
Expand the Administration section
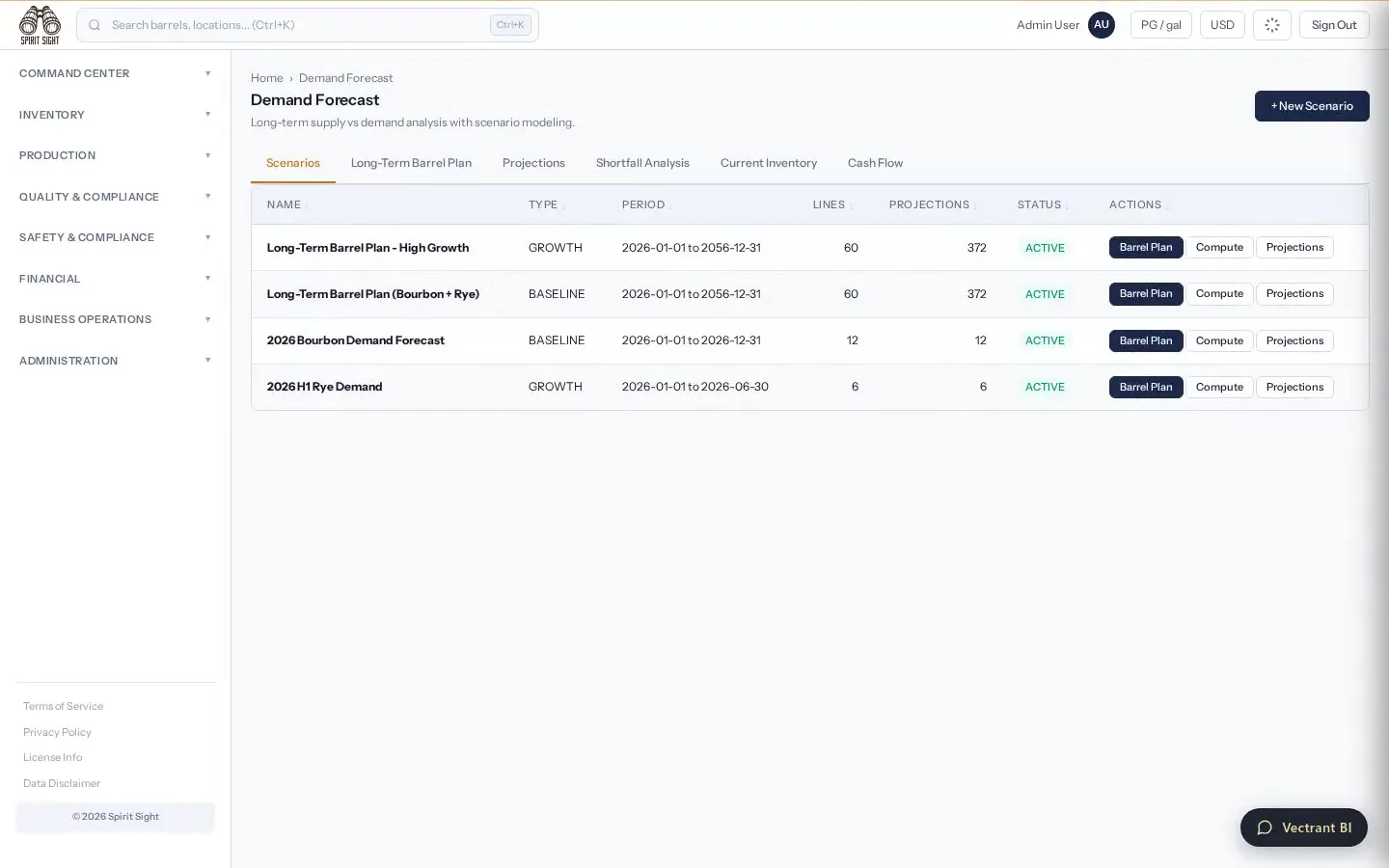(x=115, y=361)
